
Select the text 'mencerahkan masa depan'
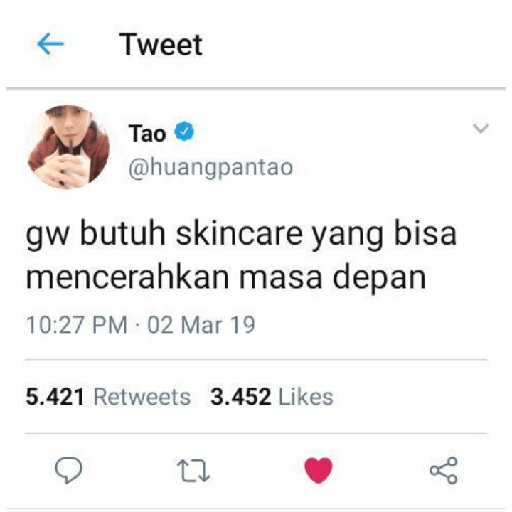point(226,277)
